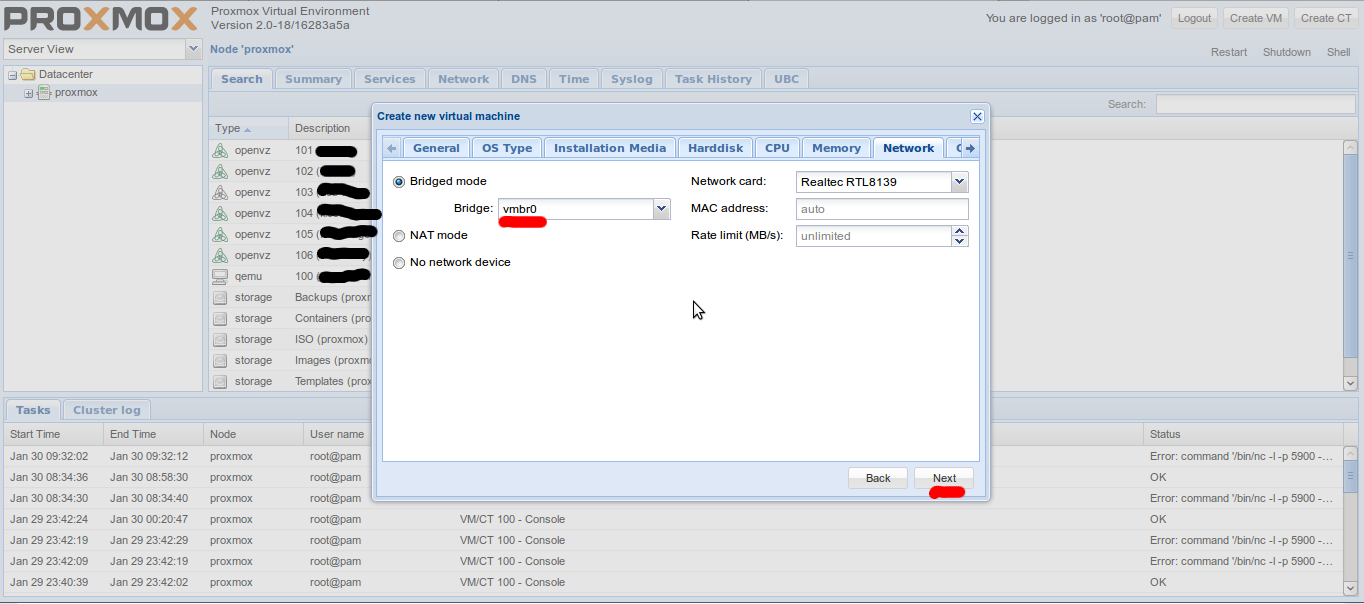Image resolution: width=1364 pixels, height=604 pixels.
Task: Open the Cluster log tab
Action: point(106,409)
